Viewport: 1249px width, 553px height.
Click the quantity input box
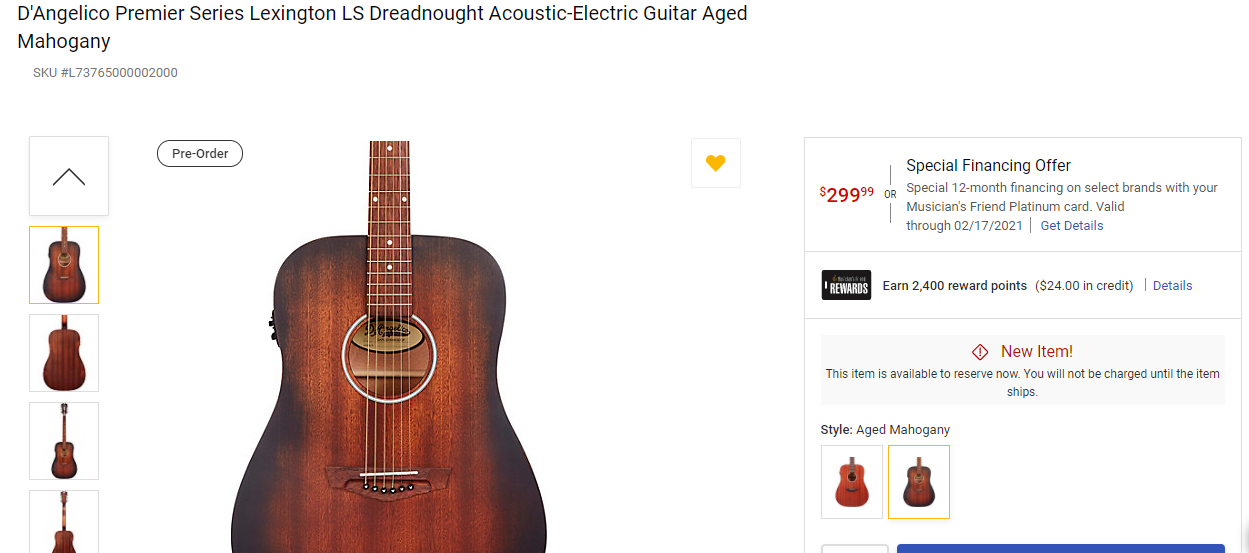click(855, 548)
